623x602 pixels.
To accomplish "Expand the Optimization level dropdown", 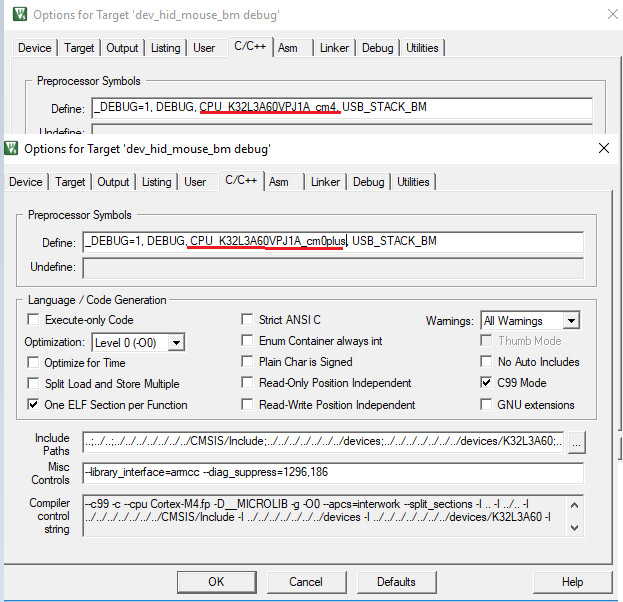I will pos(176,342).
